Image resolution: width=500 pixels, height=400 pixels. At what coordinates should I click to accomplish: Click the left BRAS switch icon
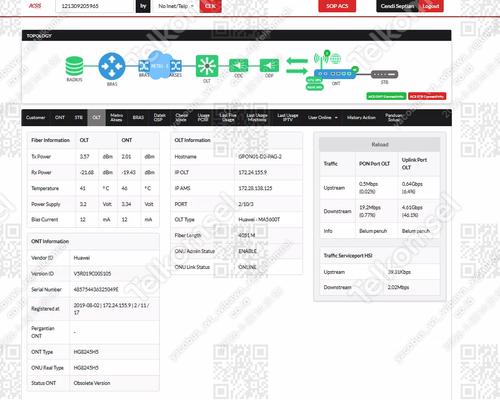point(144,65)
